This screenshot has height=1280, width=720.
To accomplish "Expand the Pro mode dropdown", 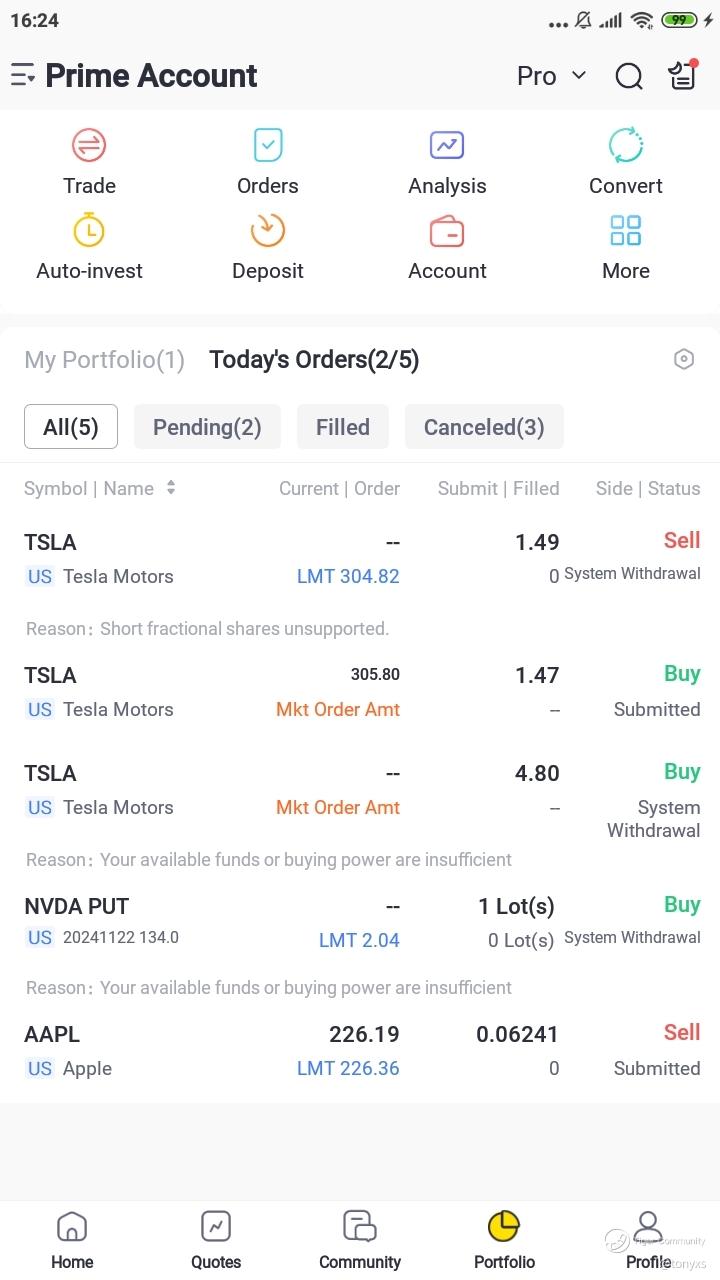I will [551, 76].
